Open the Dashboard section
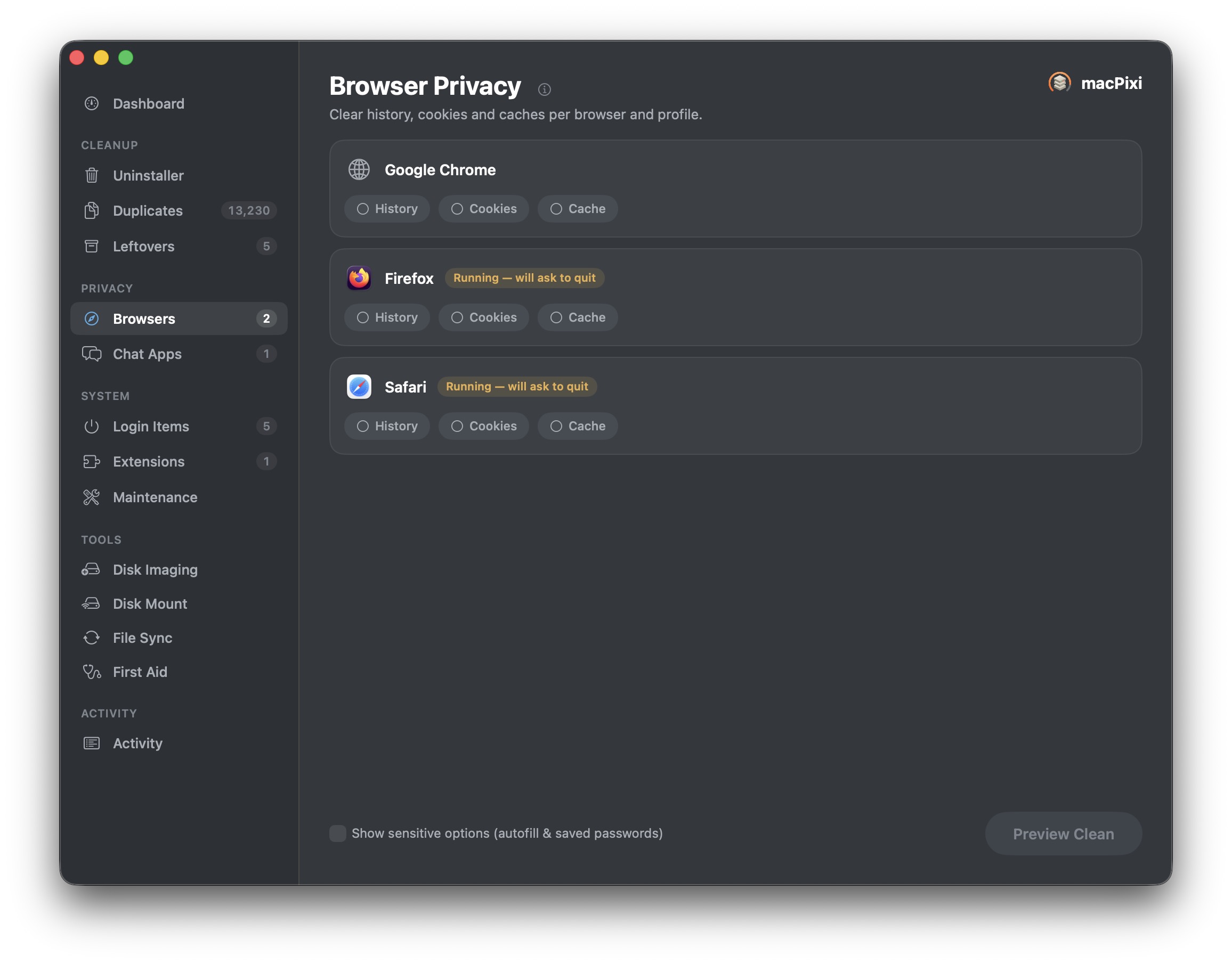This screenshot has width=1232, height=964. coord(179,103)
